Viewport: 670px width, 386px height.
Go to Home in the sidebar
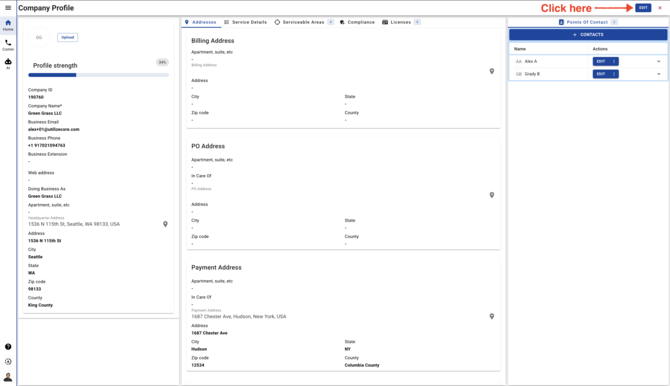click(x=8, y=25)
